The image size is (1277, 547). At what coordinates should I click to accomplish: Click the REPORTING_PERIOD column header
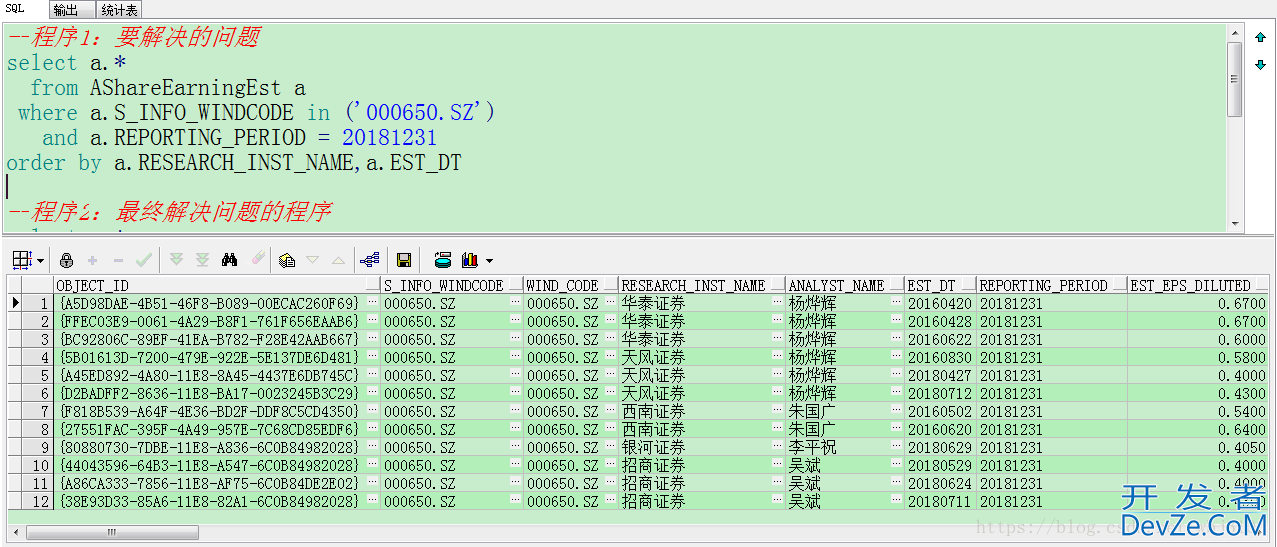click(x=1051, y=285)
